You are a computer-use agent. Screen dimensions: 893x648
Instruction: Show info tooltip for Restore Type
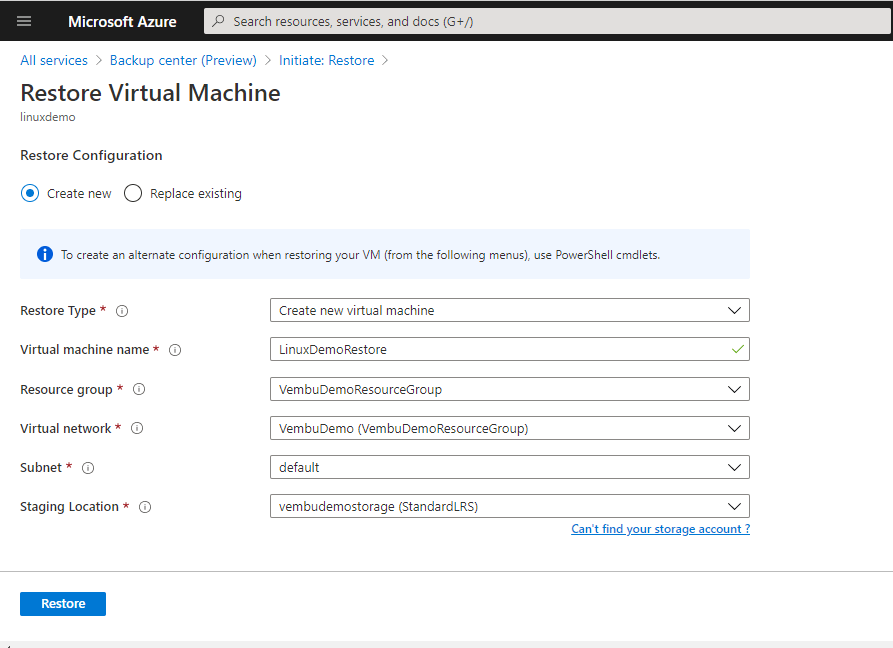coord(122,311)
